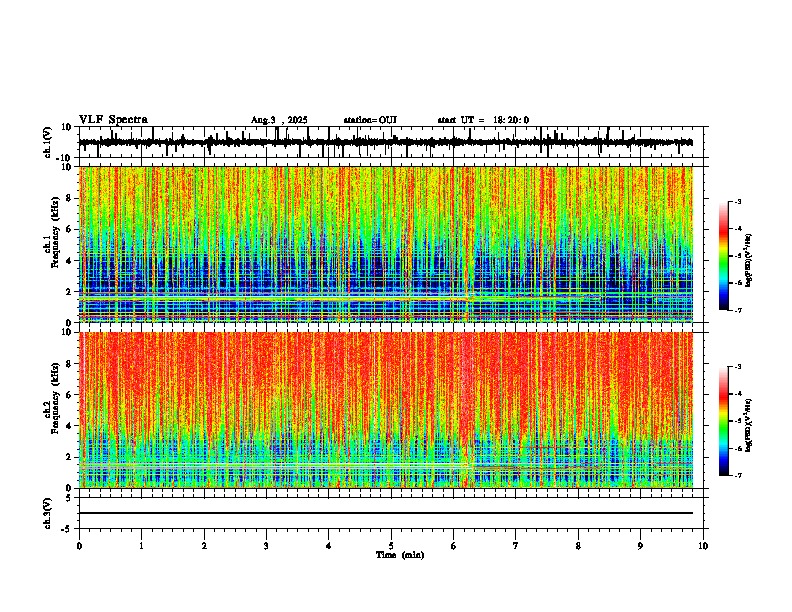Click the "VLF Spectra" plot title
The image size is (792, 612).
pos(113,120)
